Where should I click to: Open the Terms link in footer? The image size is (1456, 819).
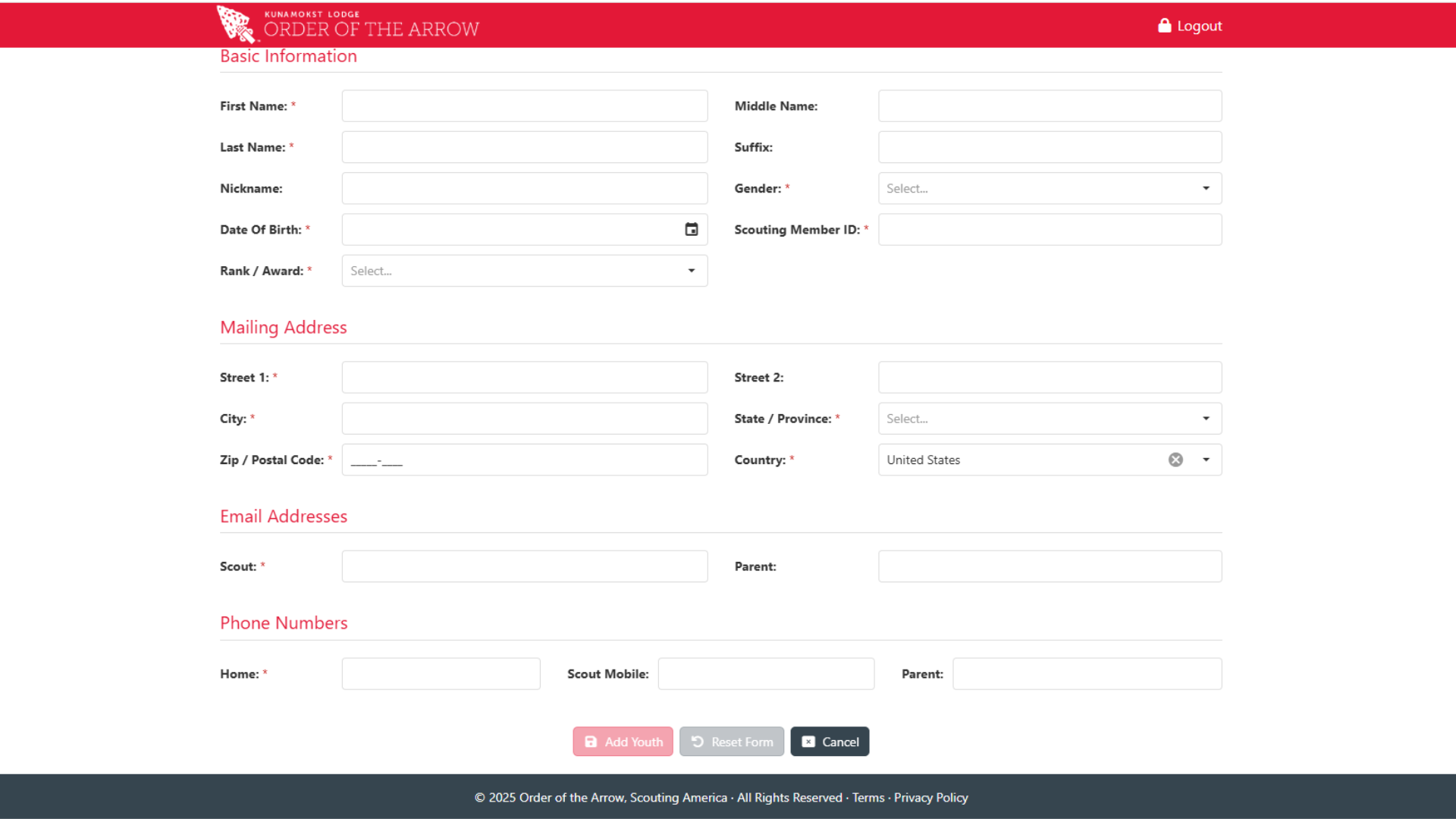[x=868, y=798]
